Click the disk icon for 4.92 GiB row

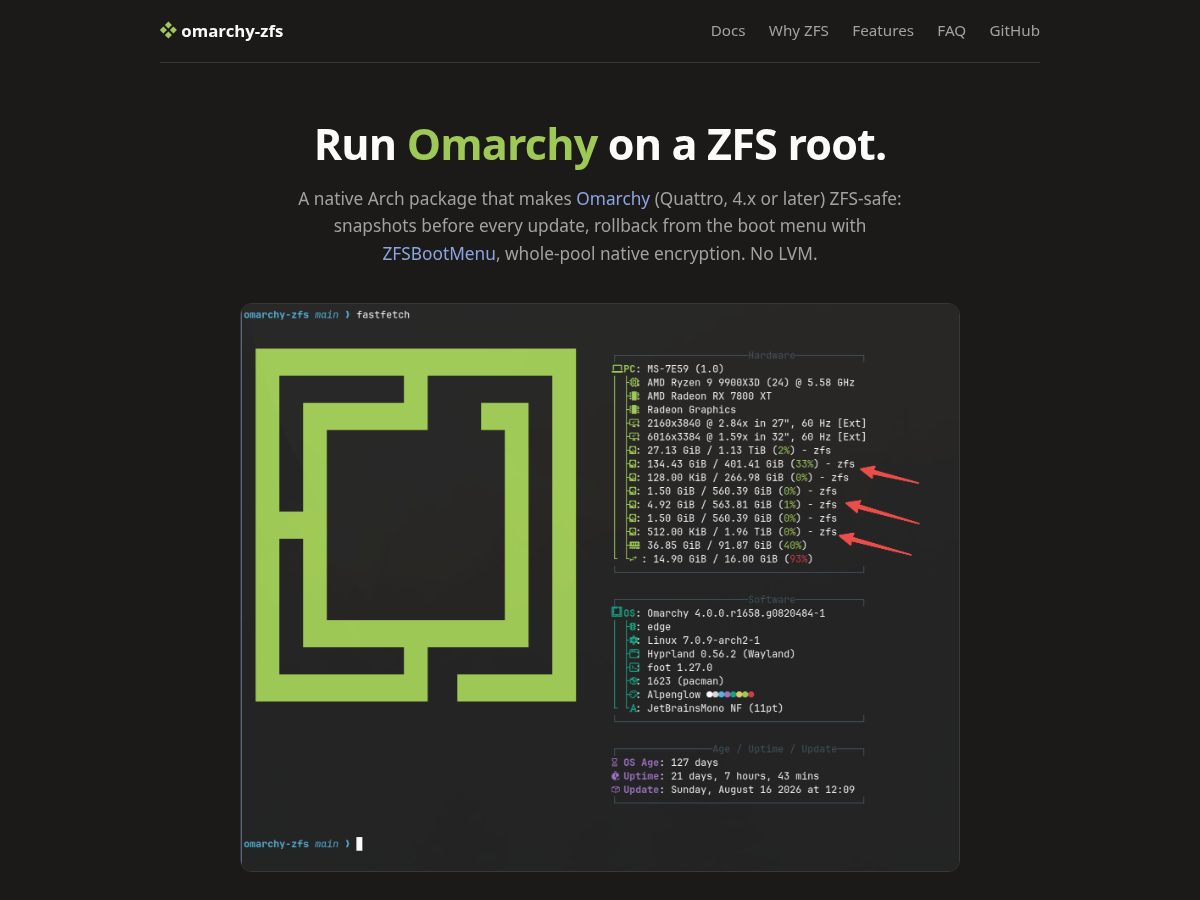click(633, 505)
